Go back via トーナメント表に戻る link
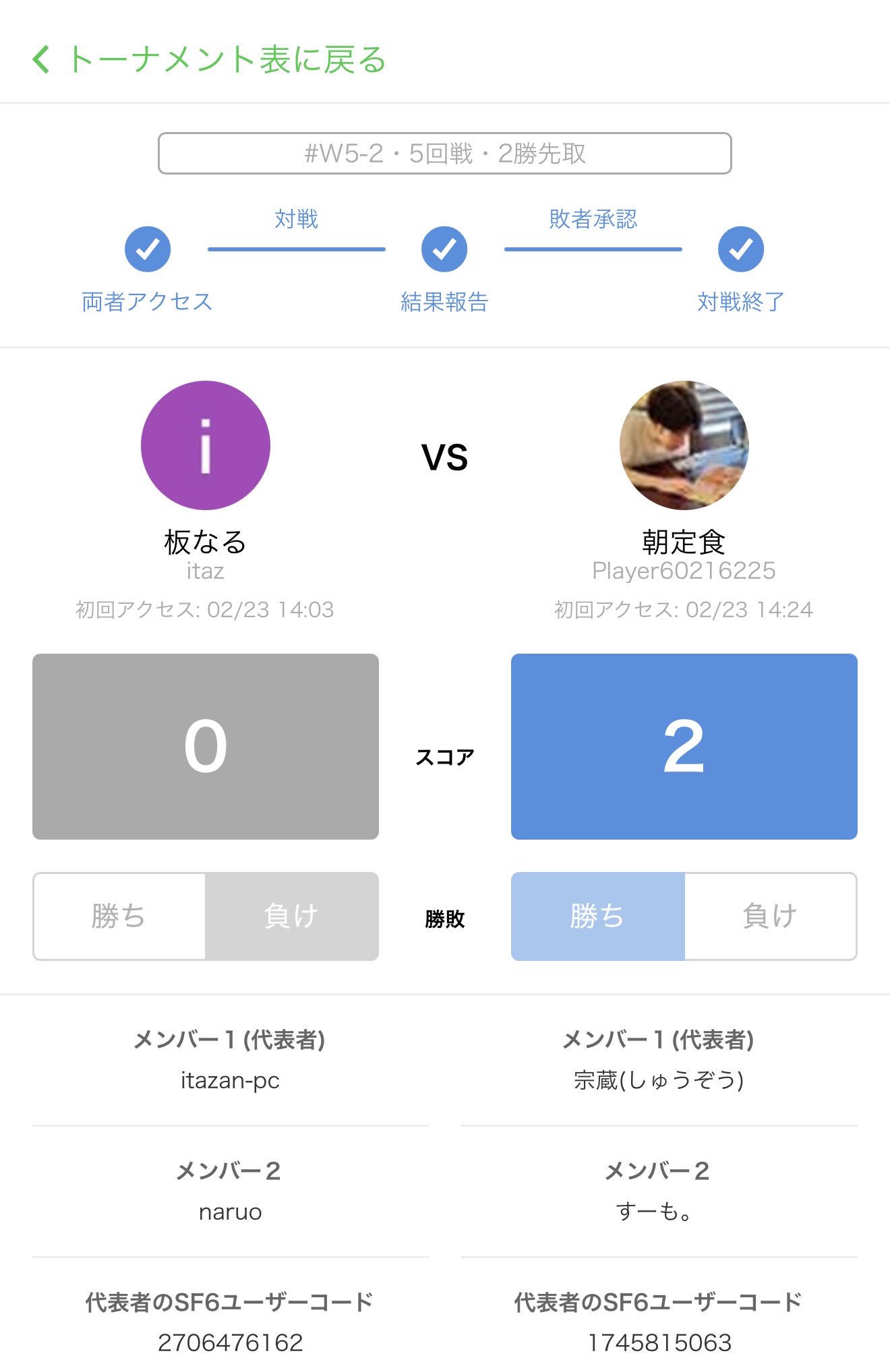This screenshot has height=1372, width=890. (226, 59)
